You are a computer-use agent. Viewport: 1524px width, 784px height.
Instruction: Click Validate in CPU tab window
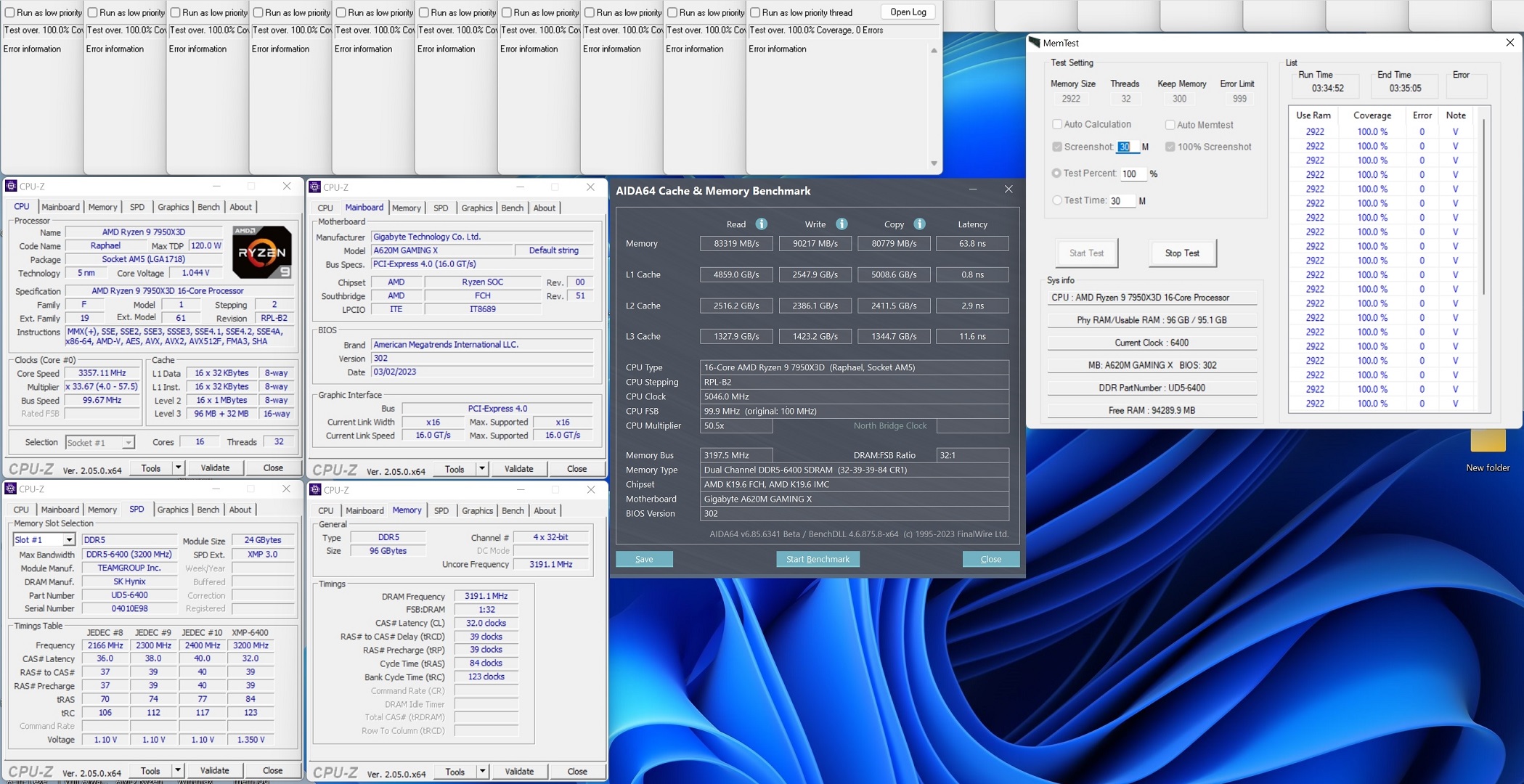coord(215,467)
